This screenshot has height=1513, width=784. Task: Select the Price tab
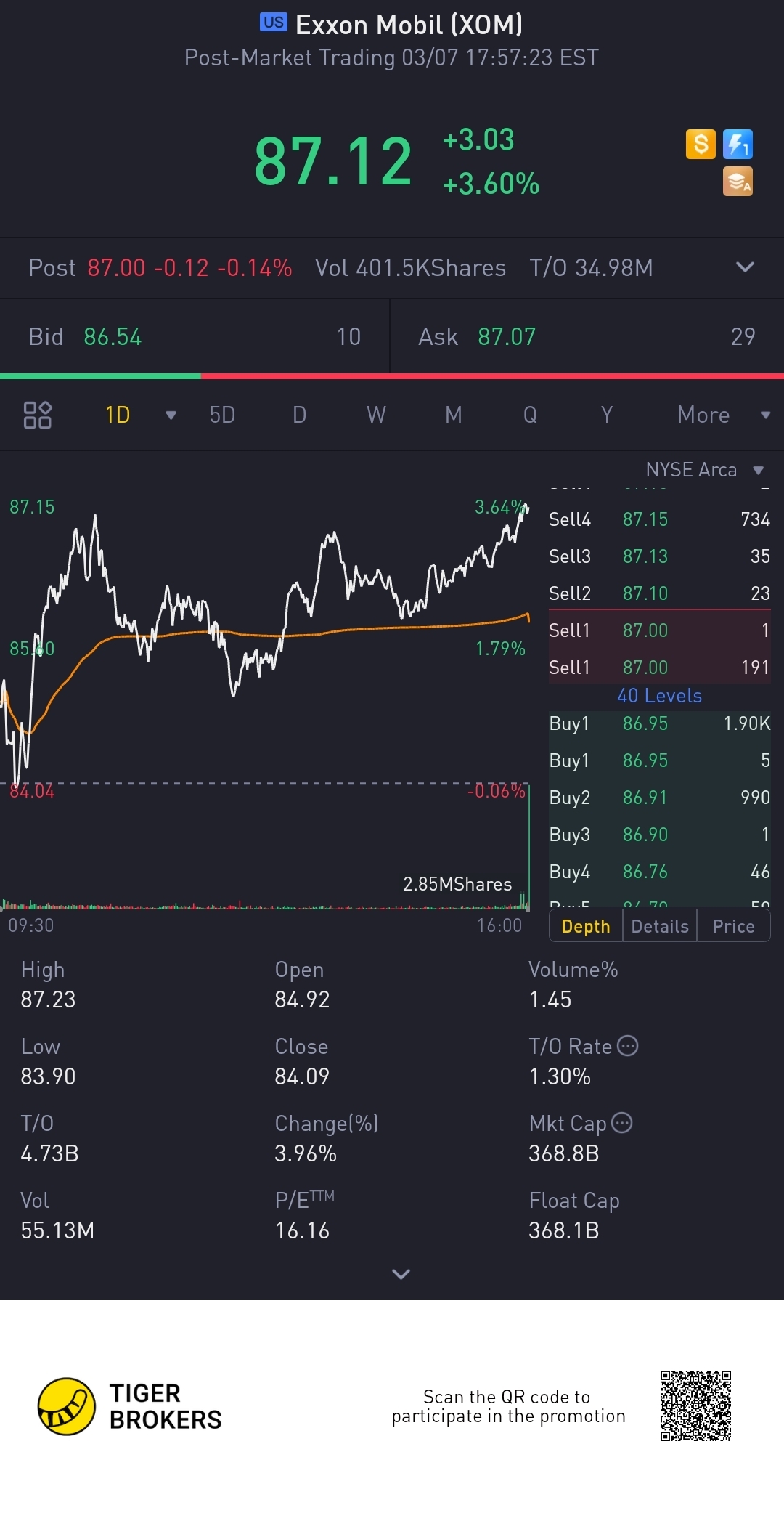(733, 926)
